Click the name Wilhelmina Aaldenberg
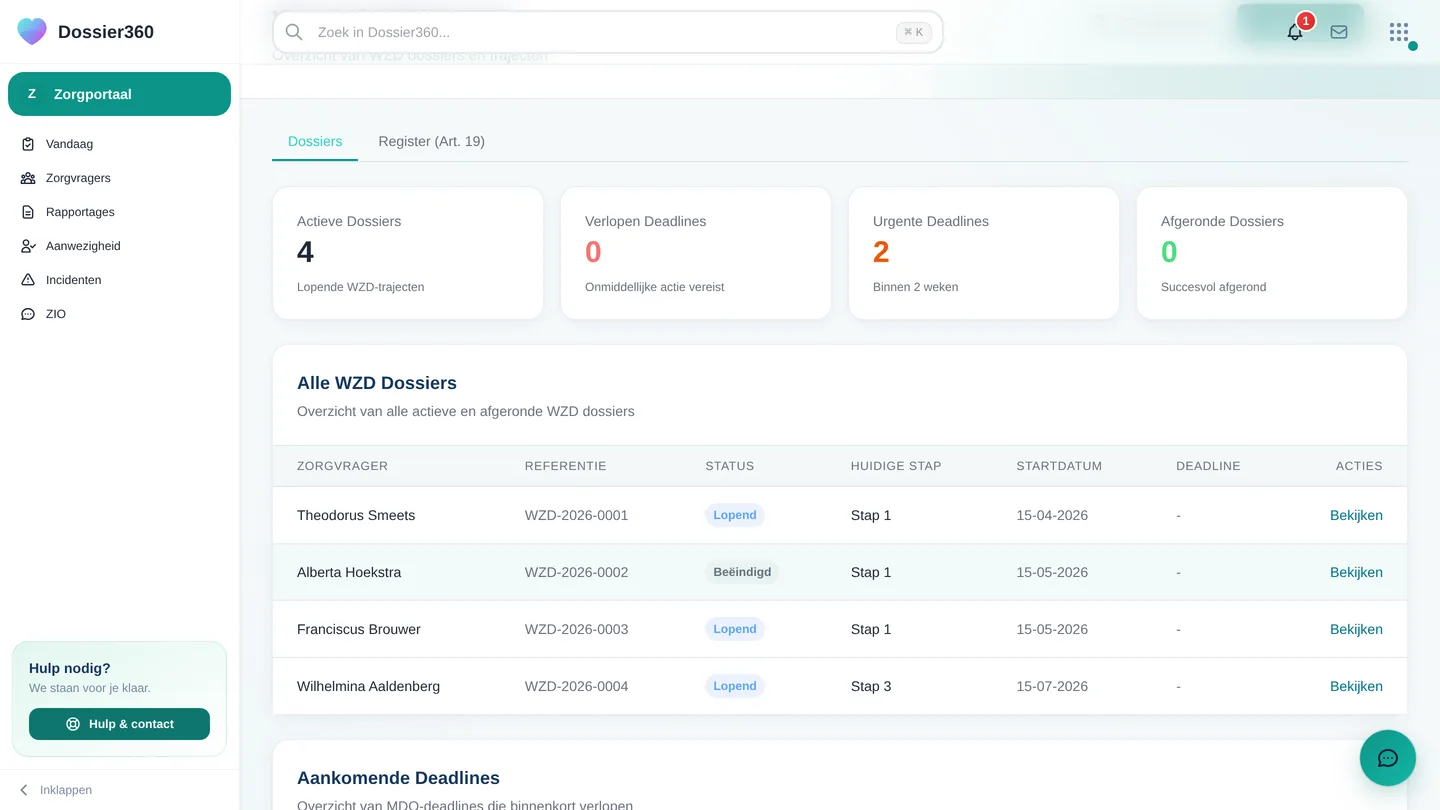1440x810 pixels. [x=368, y=686]
